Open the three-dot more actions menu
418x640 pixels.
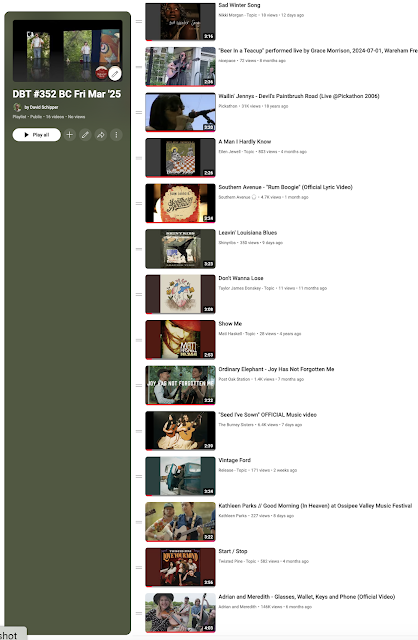pos(116,135)
